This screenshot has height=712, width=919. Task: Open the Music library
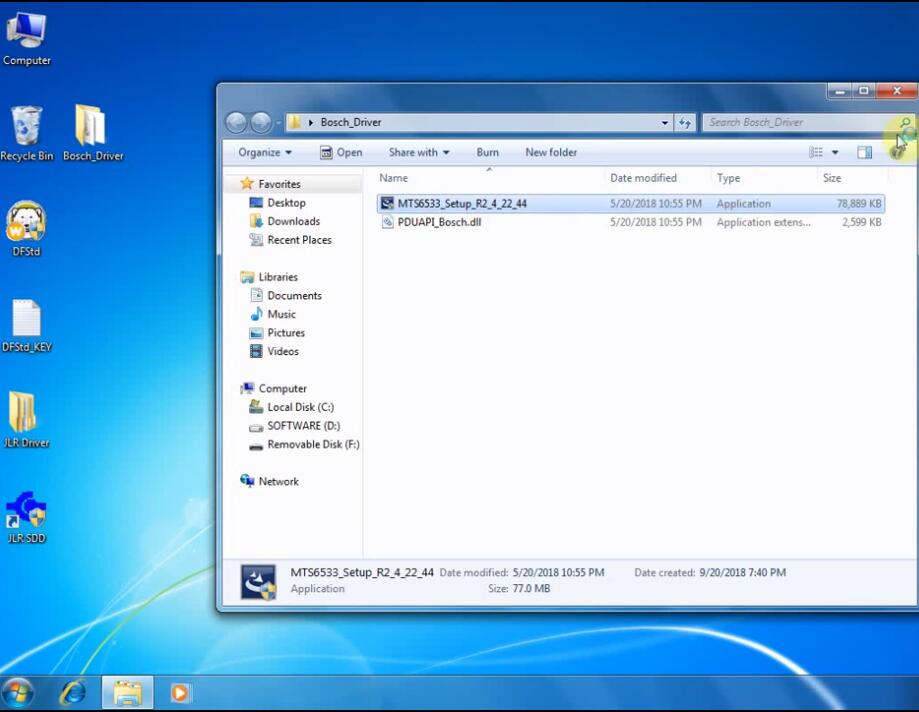273,314
